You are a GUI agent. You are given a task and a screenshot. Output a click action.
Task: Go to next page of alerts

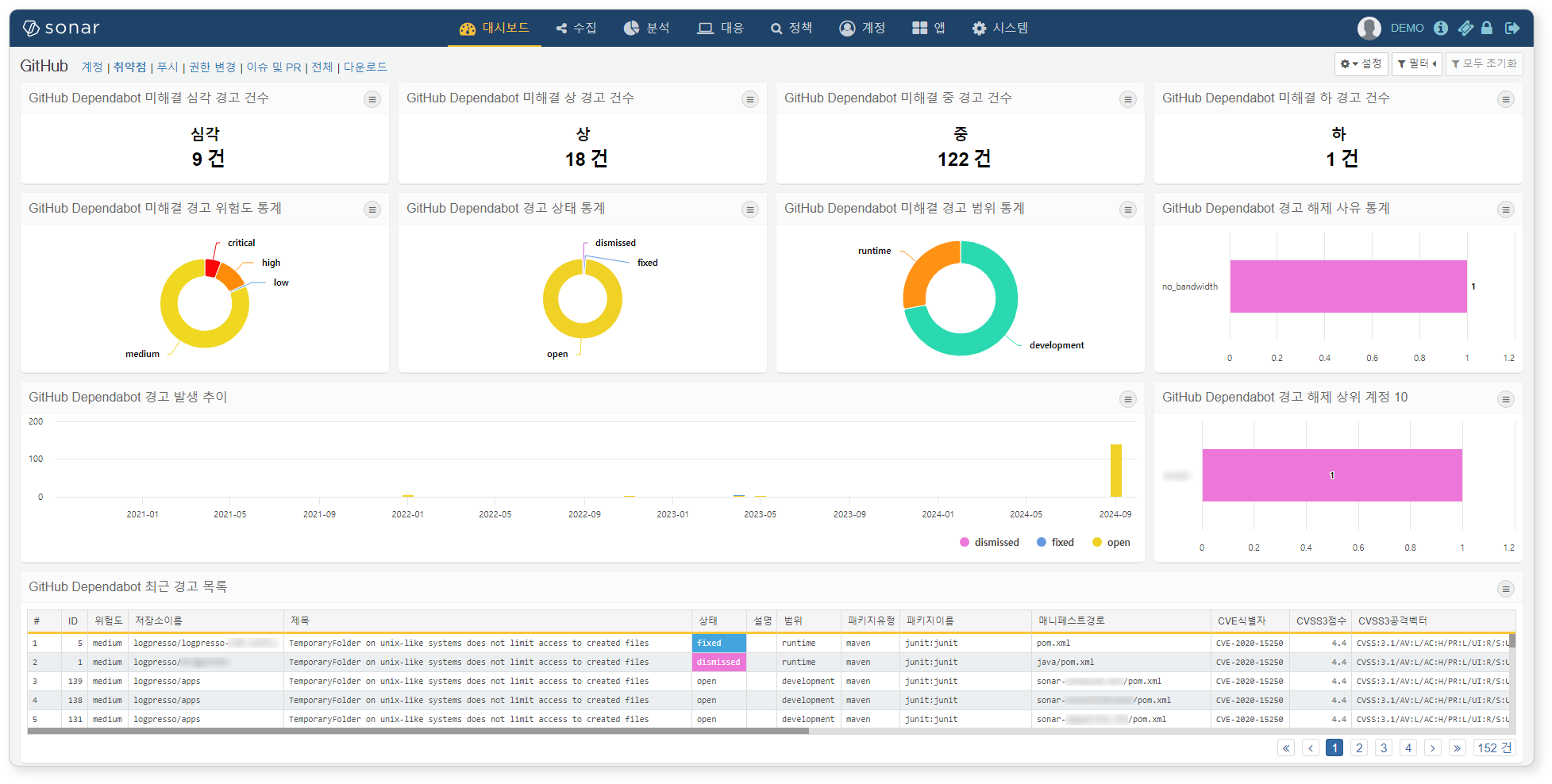(x=1433, y=747)
